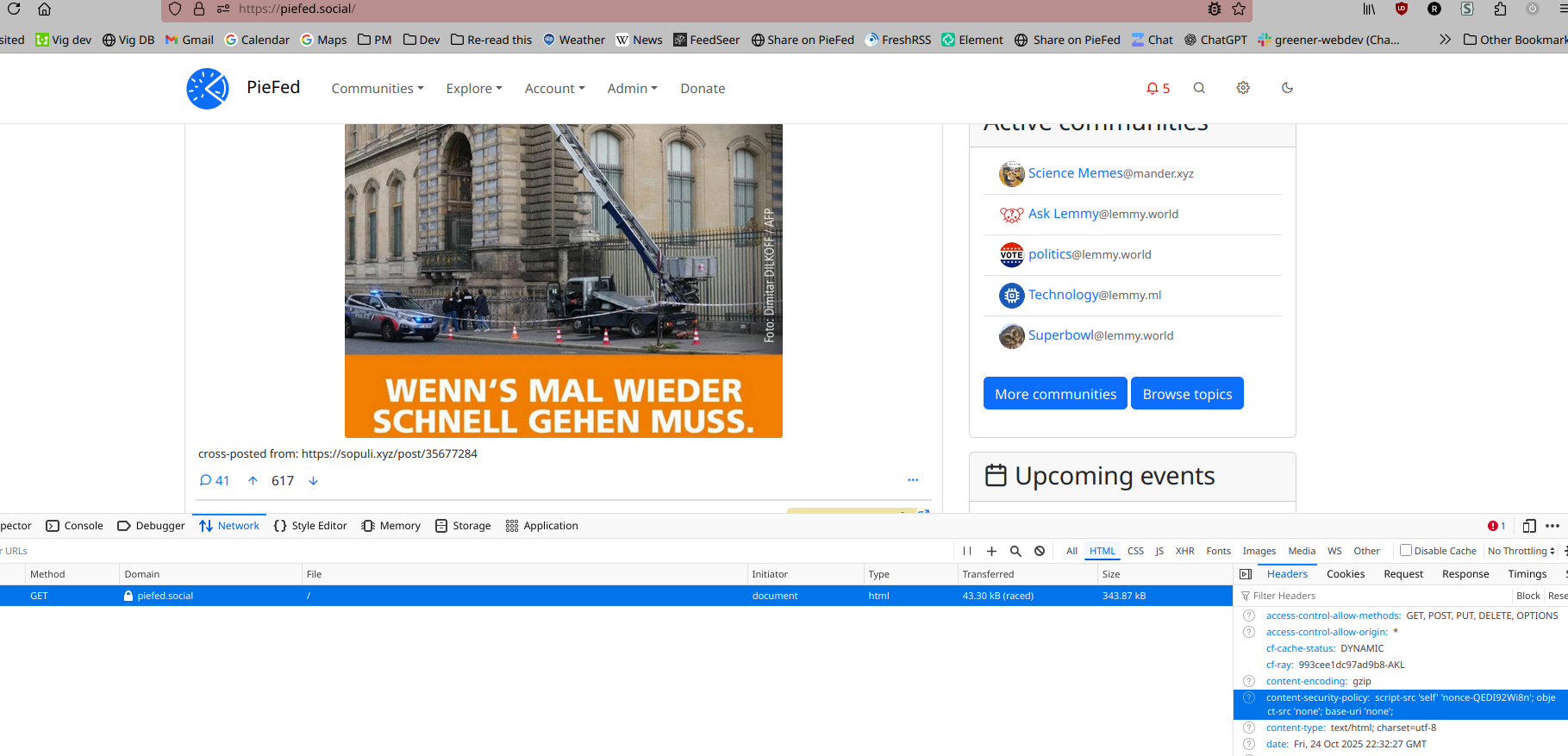This screenshot has height=756, width=1568.
Task: Click the More communities button
Action: pos(1055,394)
